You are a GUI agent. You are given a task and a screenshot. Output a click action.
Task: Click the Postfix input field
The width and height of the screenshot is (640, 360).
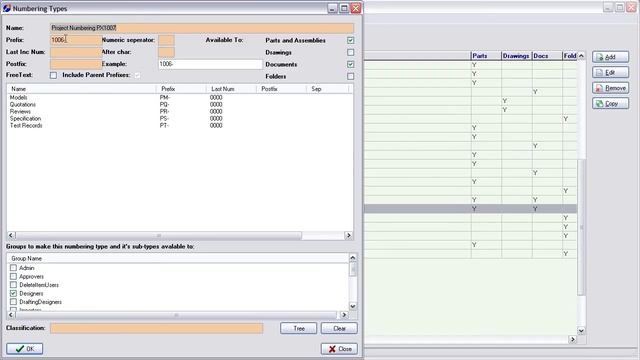[x=75, y=64]
